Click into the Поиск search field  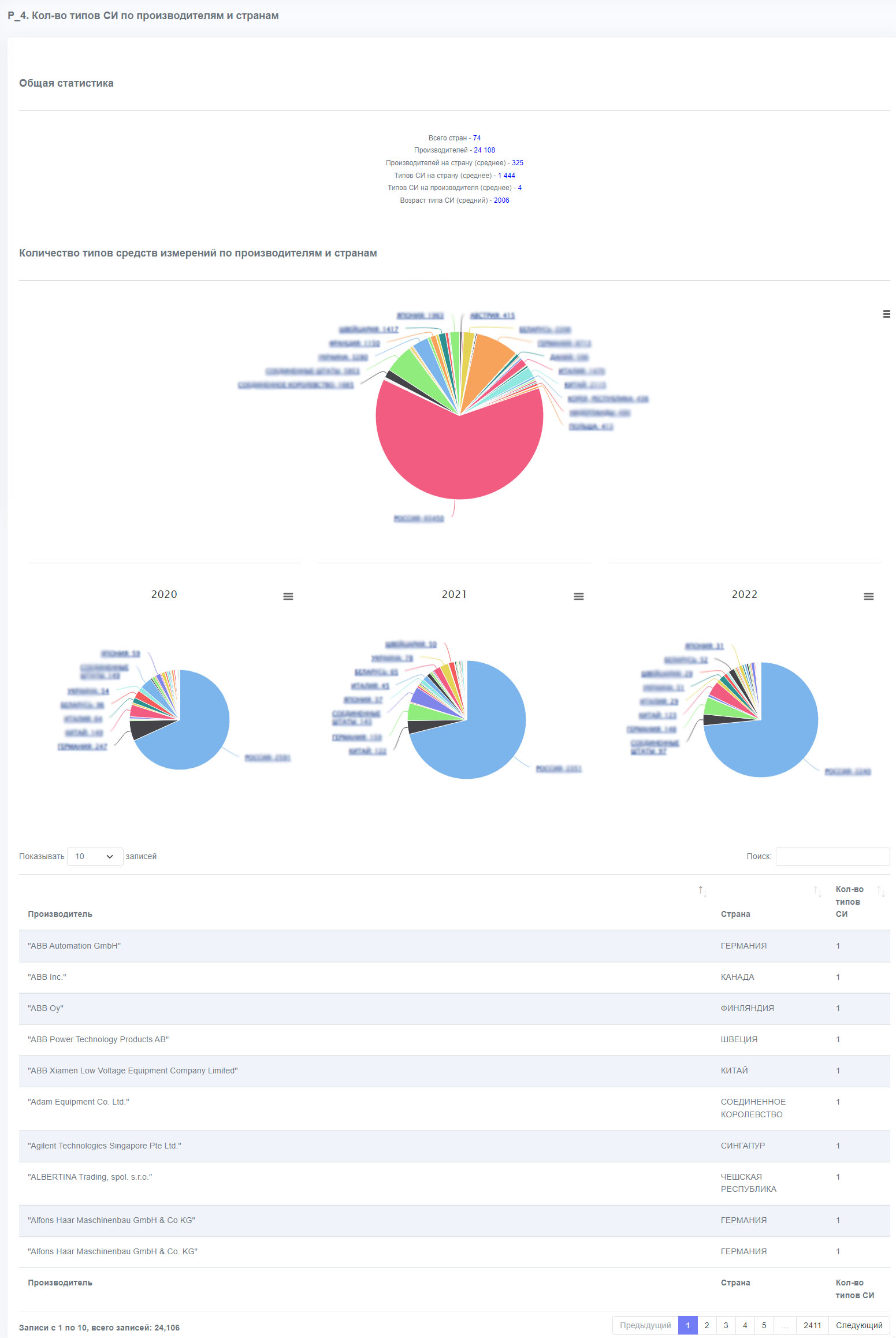[832, 856]
